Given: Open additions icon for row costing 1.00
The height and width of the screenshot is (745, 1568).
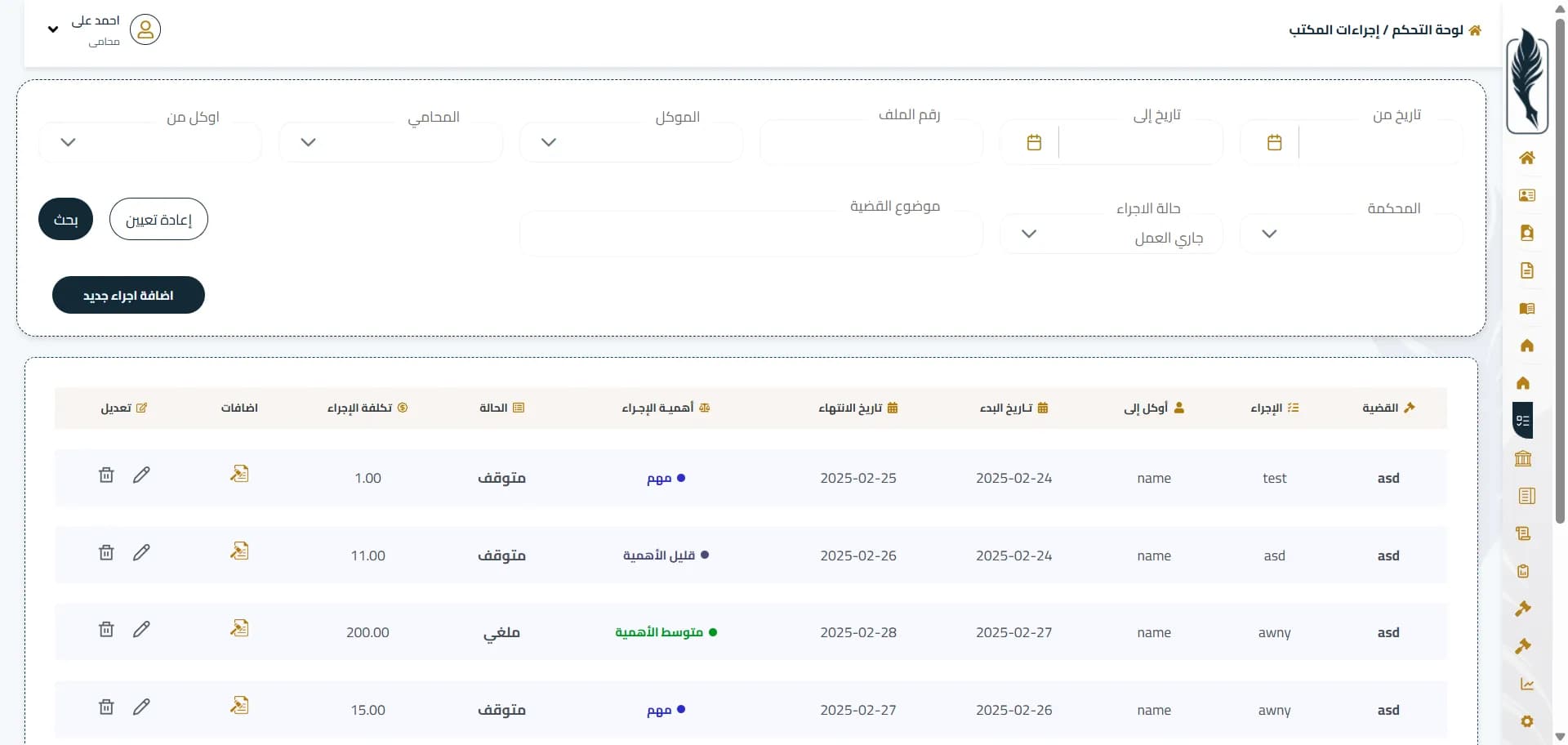Looking at the screenshot, I should pos(239,474).
